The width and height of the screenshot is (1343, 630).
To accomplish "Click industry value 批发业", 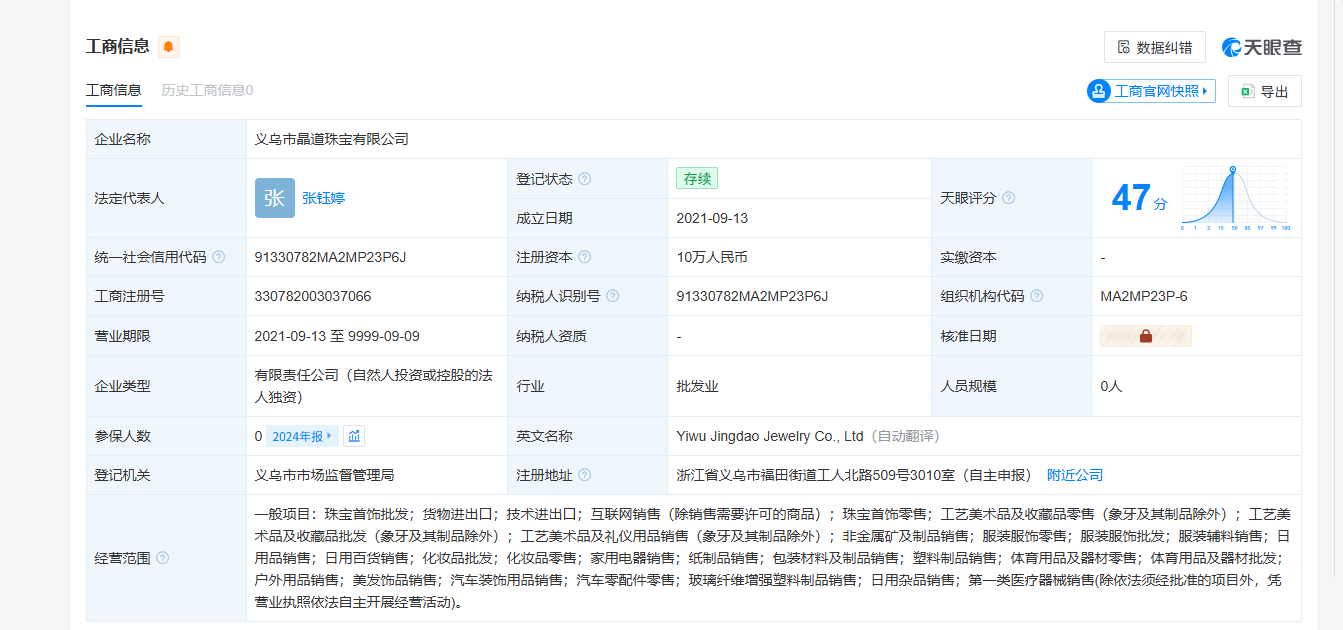I will 698,386.
